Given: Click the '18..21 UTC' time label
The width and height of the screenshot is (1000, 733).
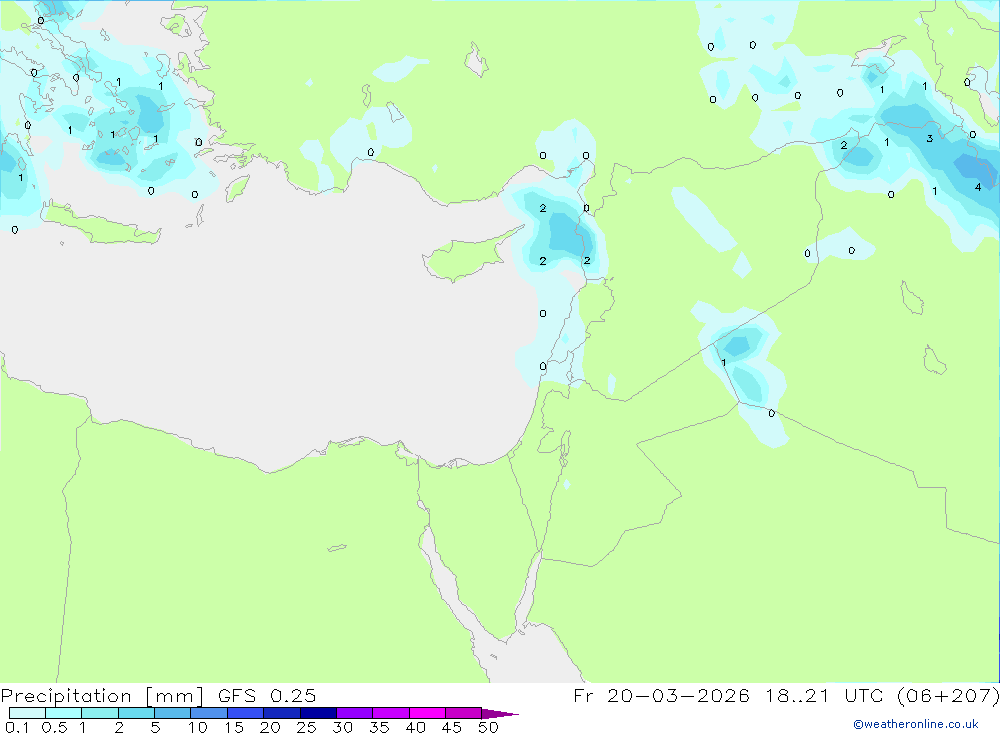Looking at the screenshot, I should coord(825,695).
